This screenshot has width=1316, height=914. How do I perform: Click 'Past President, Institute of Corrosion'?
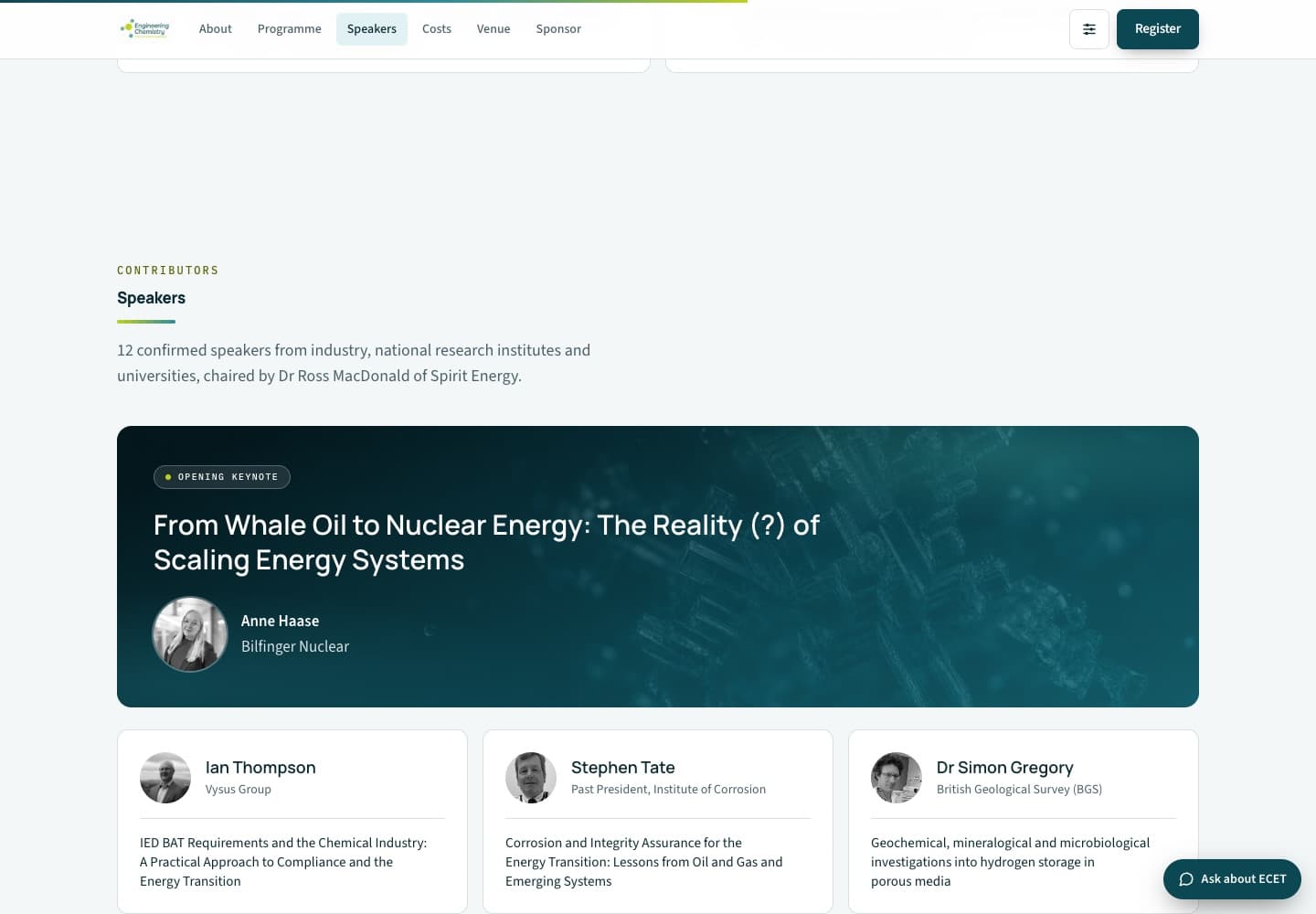(669, 790)
